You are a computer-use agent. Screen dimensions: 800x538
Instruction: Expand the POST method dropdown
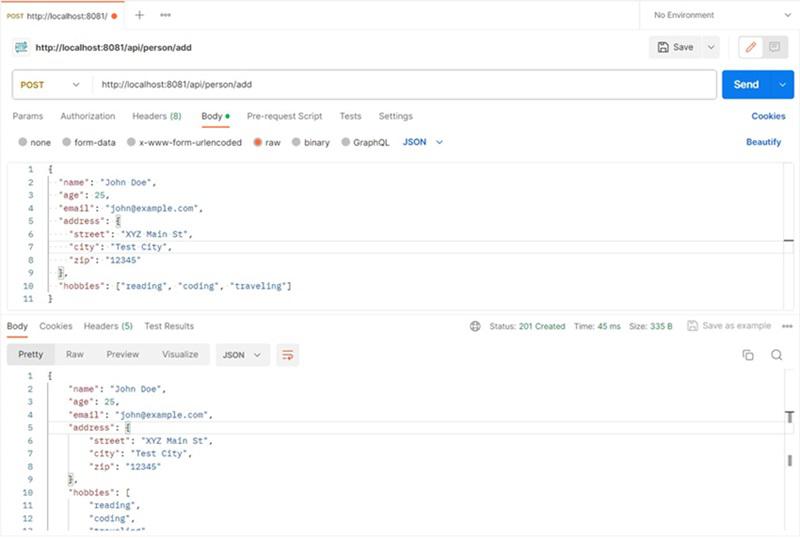[x=50, y=85]
